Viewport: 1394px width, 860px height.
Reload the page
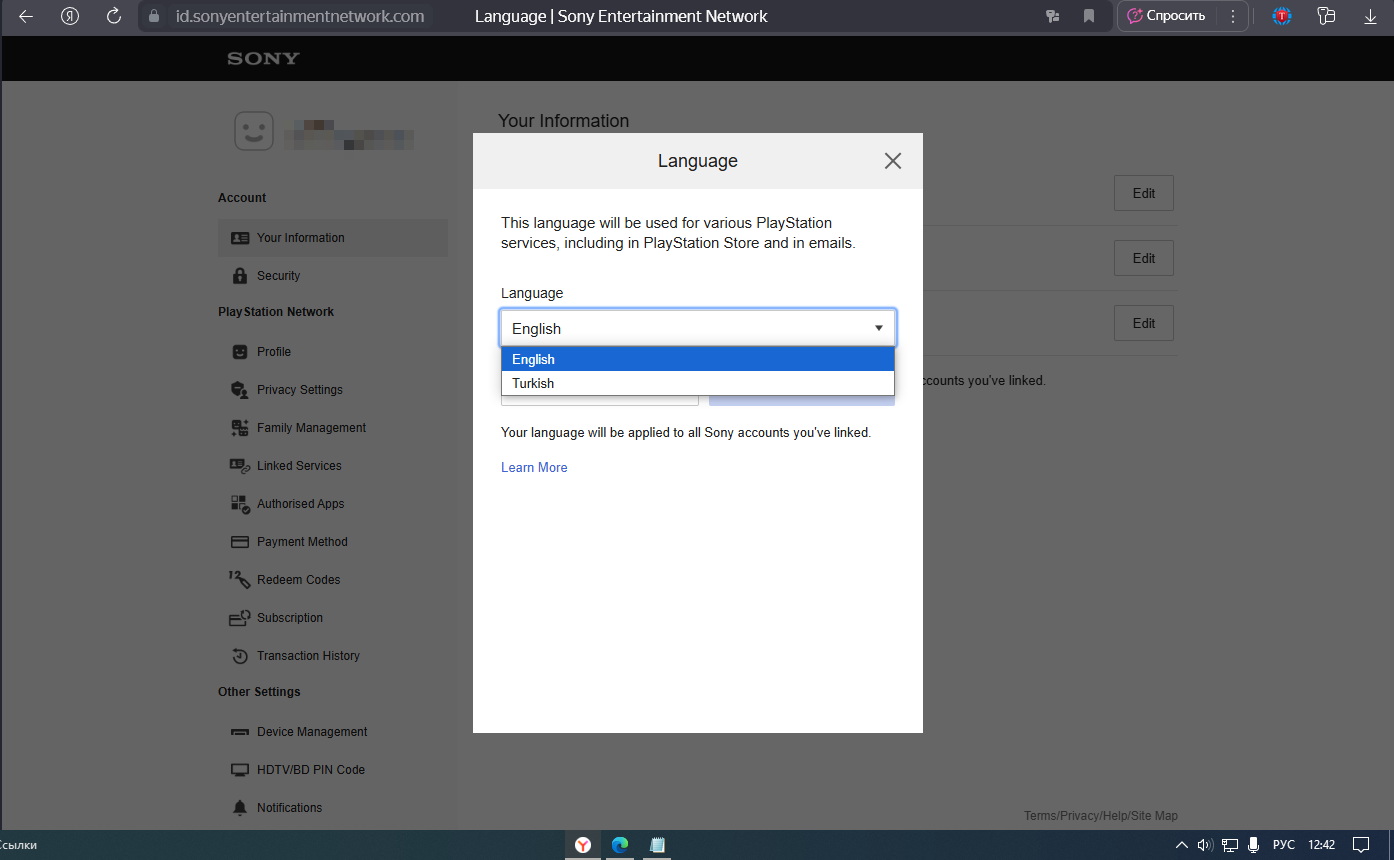pos(113,16)
